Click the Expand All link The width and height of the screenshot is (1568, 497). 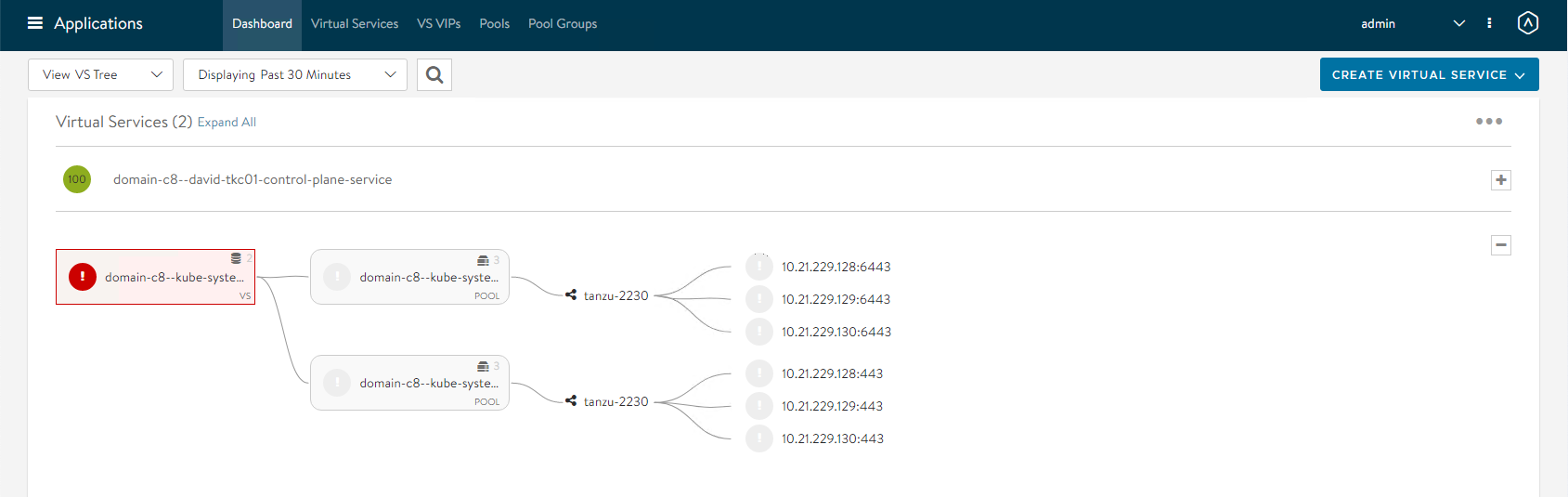coord(227,122)
